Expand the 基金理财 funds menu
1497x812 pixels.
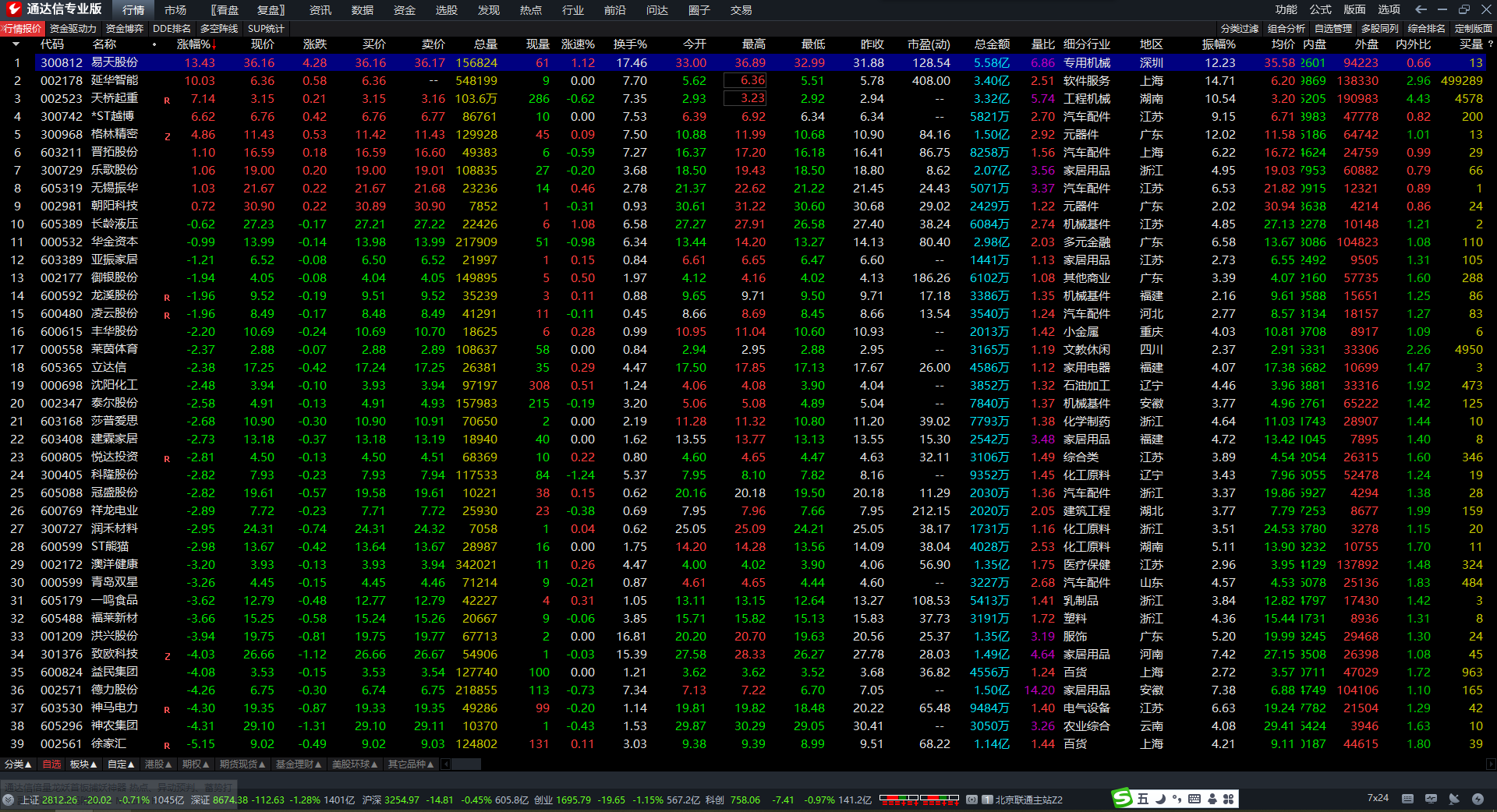[299, 764]
